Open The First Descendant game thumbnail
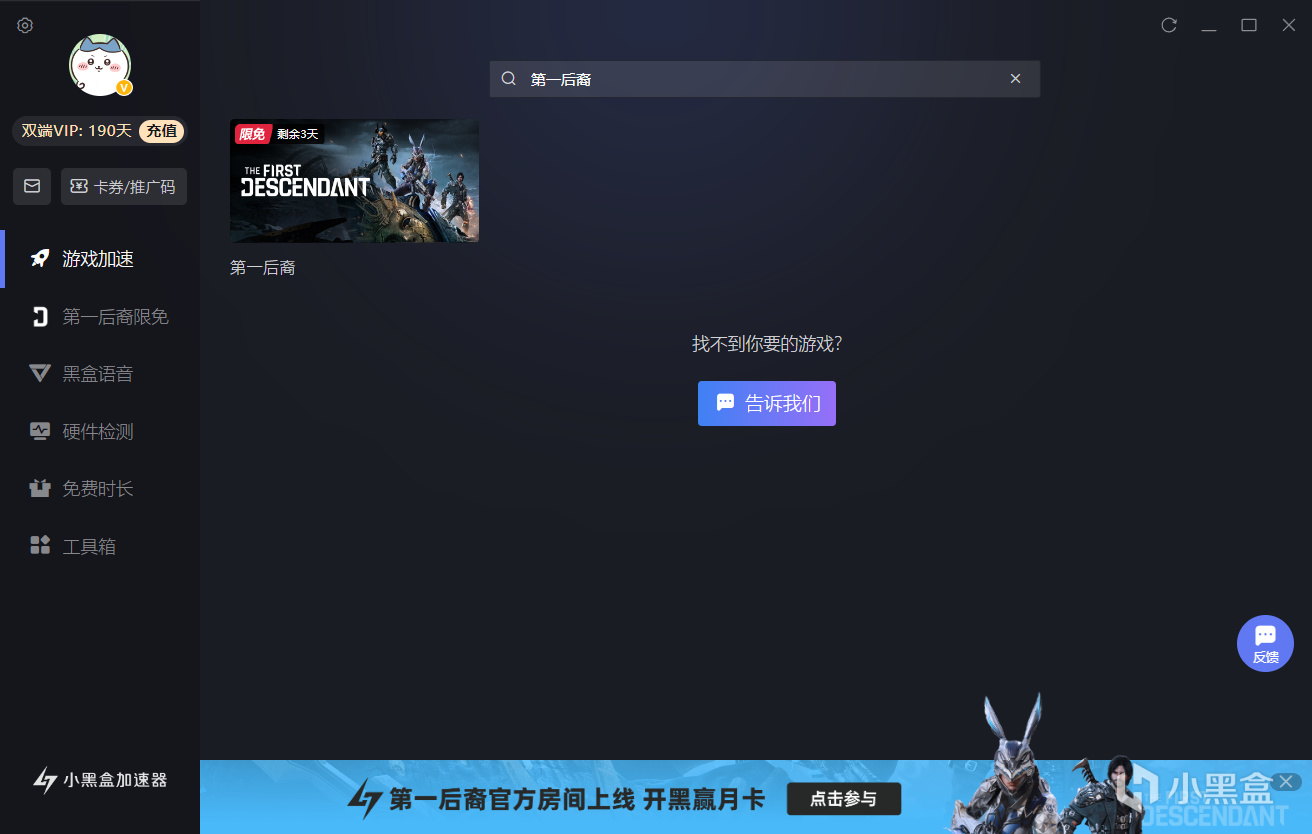Image resolution: width=1312 pixels, height=834 pixels. (x=354, y=181)
